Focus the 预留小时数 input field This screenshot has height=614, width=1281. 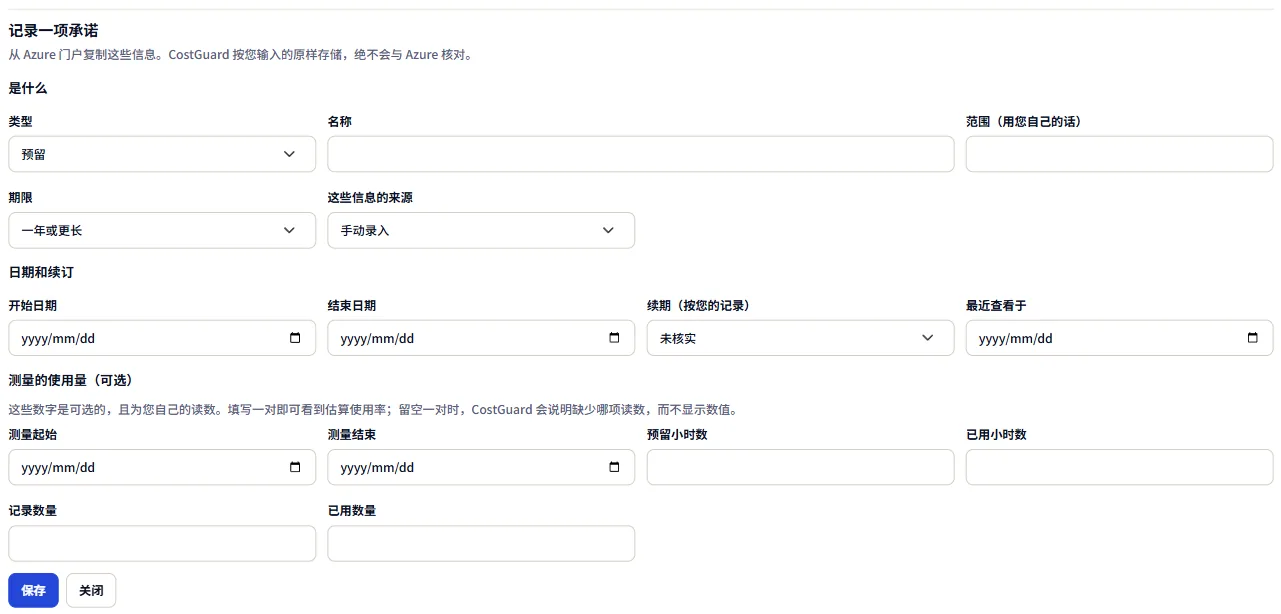pos(800,467)
